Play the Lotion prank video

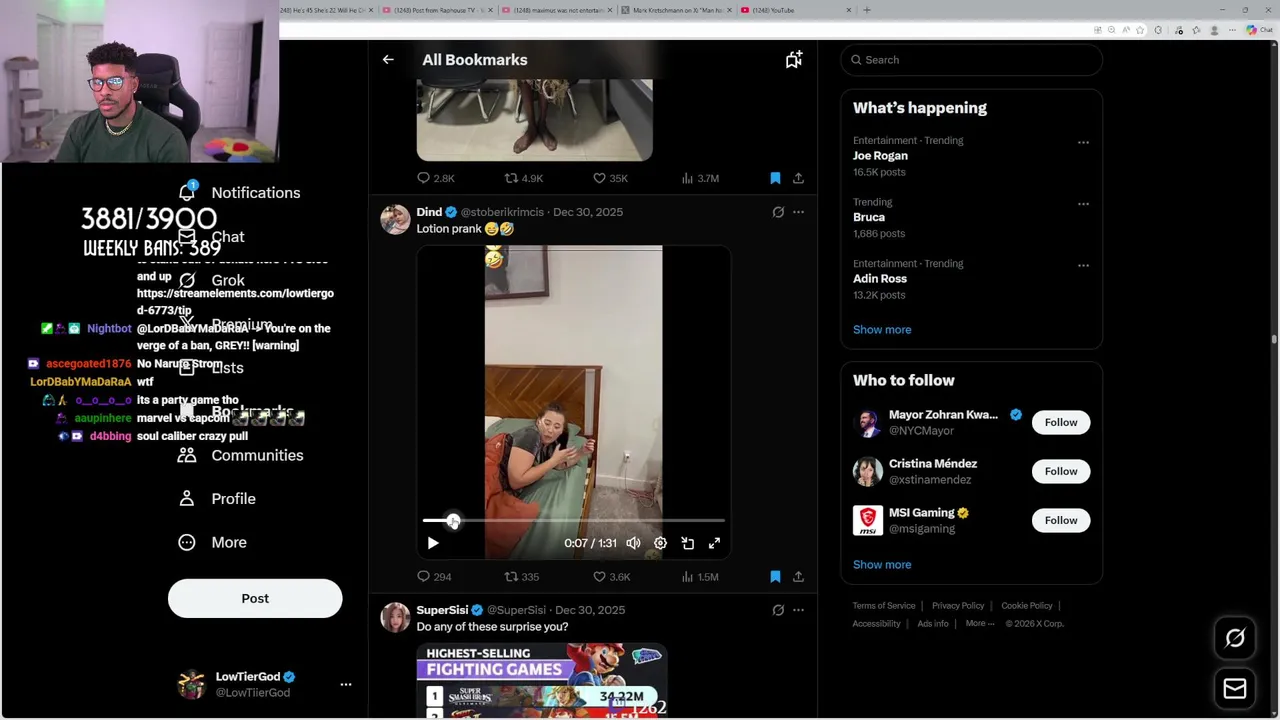(433, 543)
